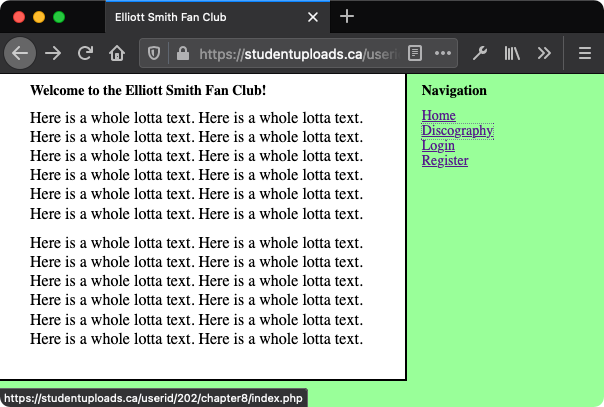The image size is (604, 407).
Task: Open the Library bookshelf icon
Action: click(x=512, y=53)
